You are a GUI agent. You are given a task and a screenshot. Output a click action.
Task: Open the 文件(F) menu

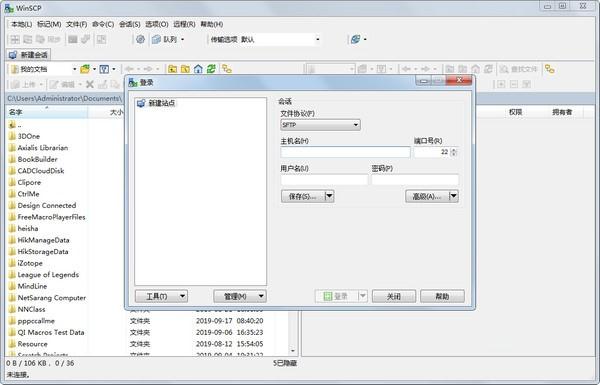[77, 24]
